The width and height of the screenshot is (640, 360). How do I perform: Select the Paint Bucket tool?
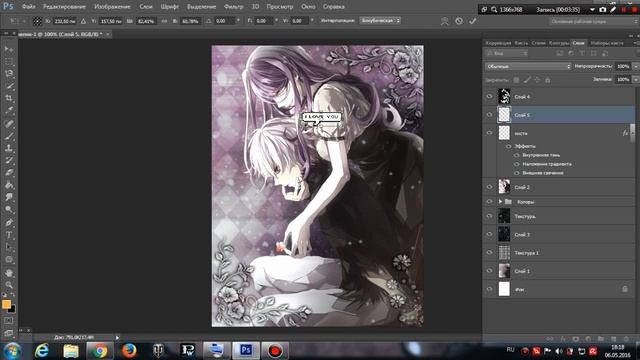(9, 185)
